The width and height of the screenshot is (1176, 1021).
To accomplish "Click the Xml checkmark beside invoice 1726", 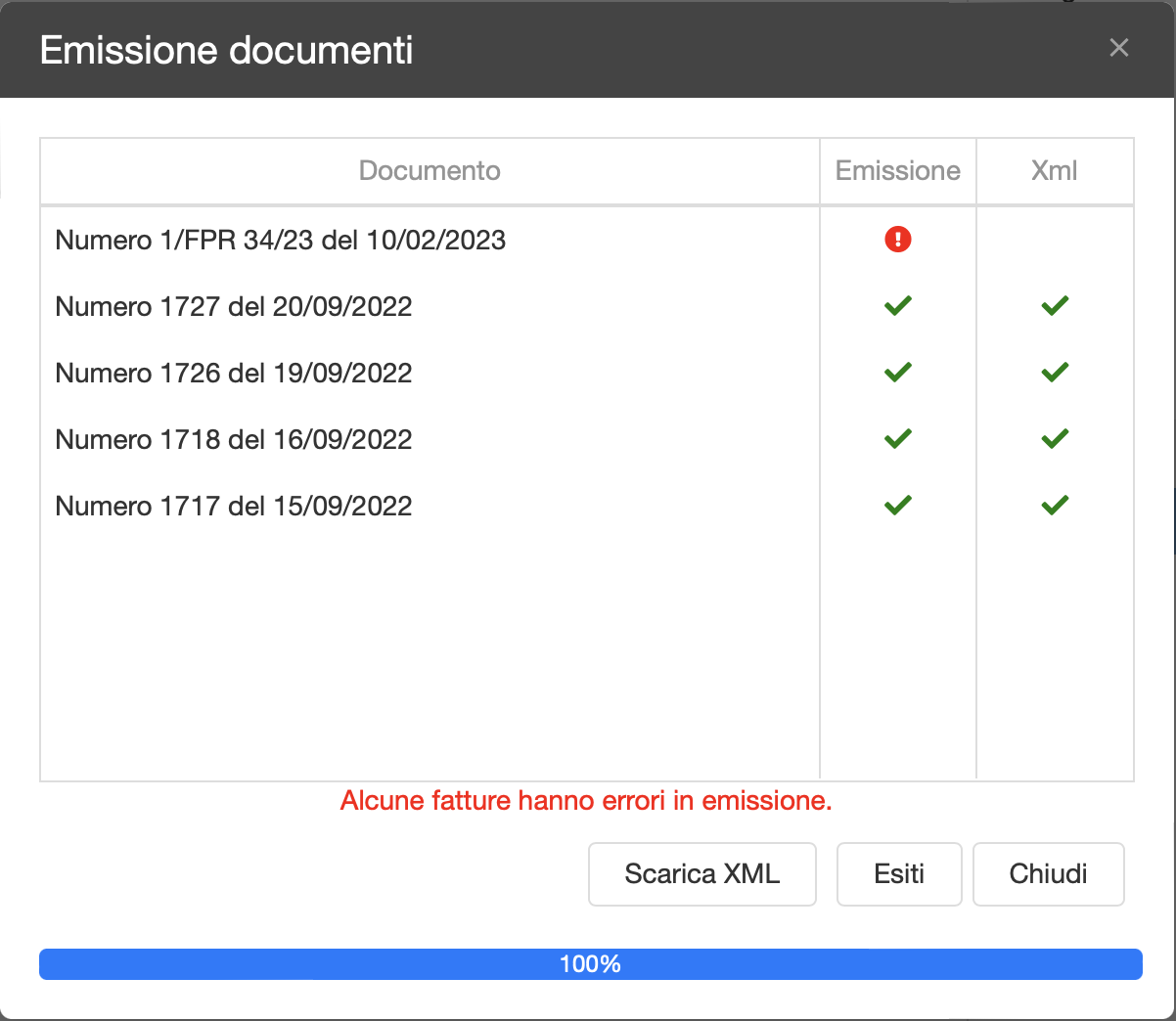I will click(x=1055, y=372).
